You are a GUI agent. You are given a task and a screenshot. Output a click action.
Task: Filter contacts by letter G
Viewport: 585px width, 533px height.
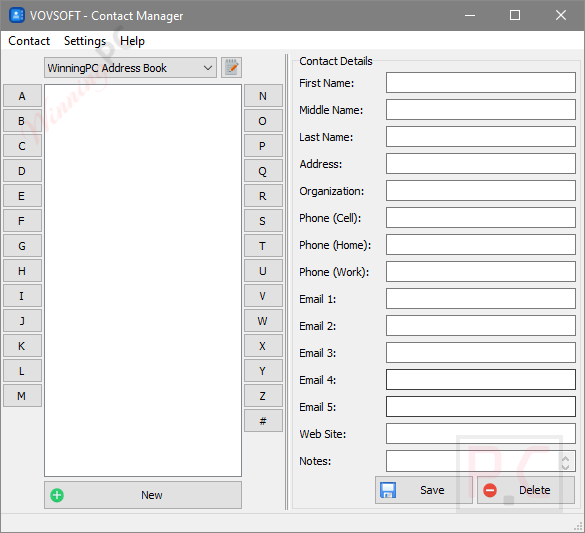pos(22,246)
